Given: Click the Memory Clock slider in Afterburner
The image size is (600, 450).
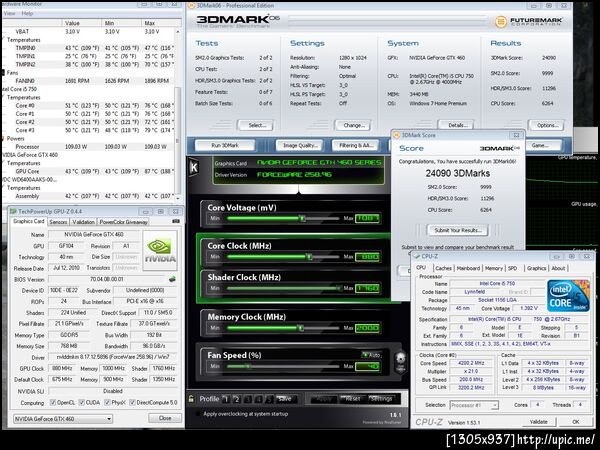Looking at the screenshot, I should tap(283, 328).
